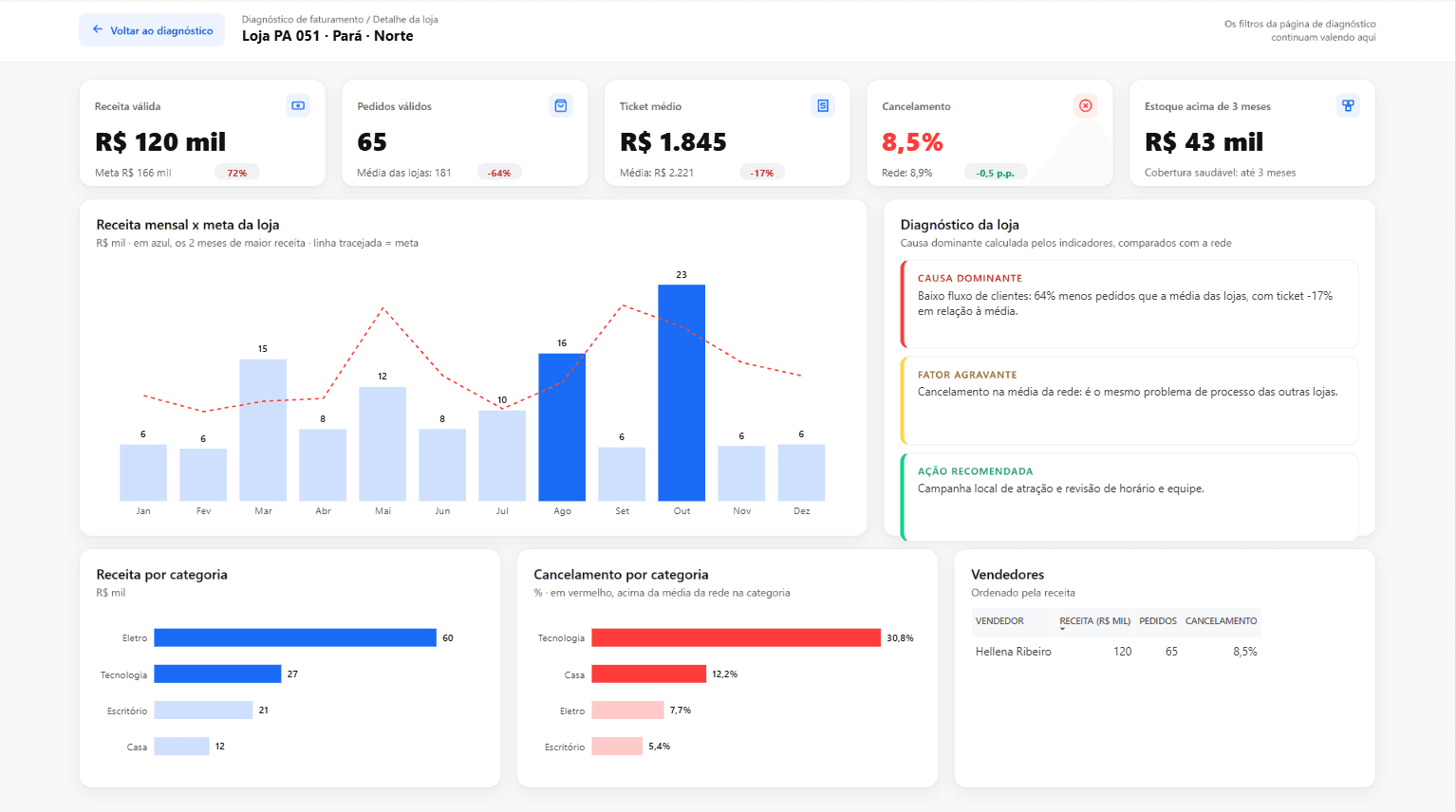The width and height of the screenshot is (1456, 812).
Task: Click the Casa bar in Cancelamento por categoria
Action: [649, 674]
